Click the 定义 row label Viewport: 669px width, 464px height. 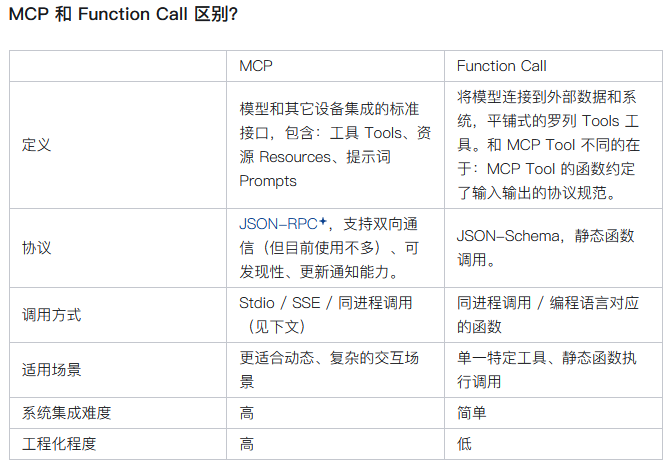coord(36,144)
